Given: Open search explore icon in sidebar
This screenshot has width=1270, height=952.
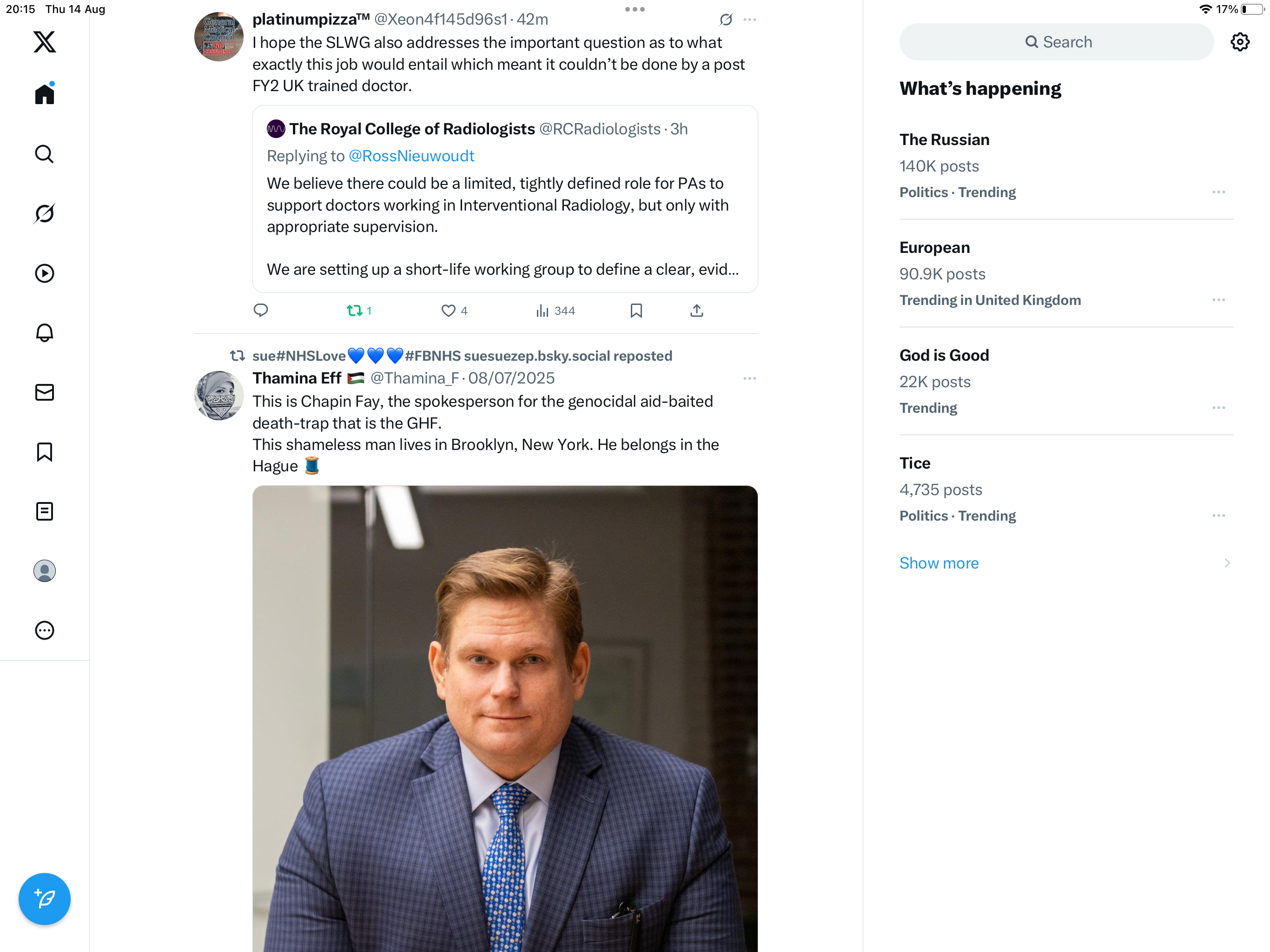Looking at the screenshot, I should [44, 154].
